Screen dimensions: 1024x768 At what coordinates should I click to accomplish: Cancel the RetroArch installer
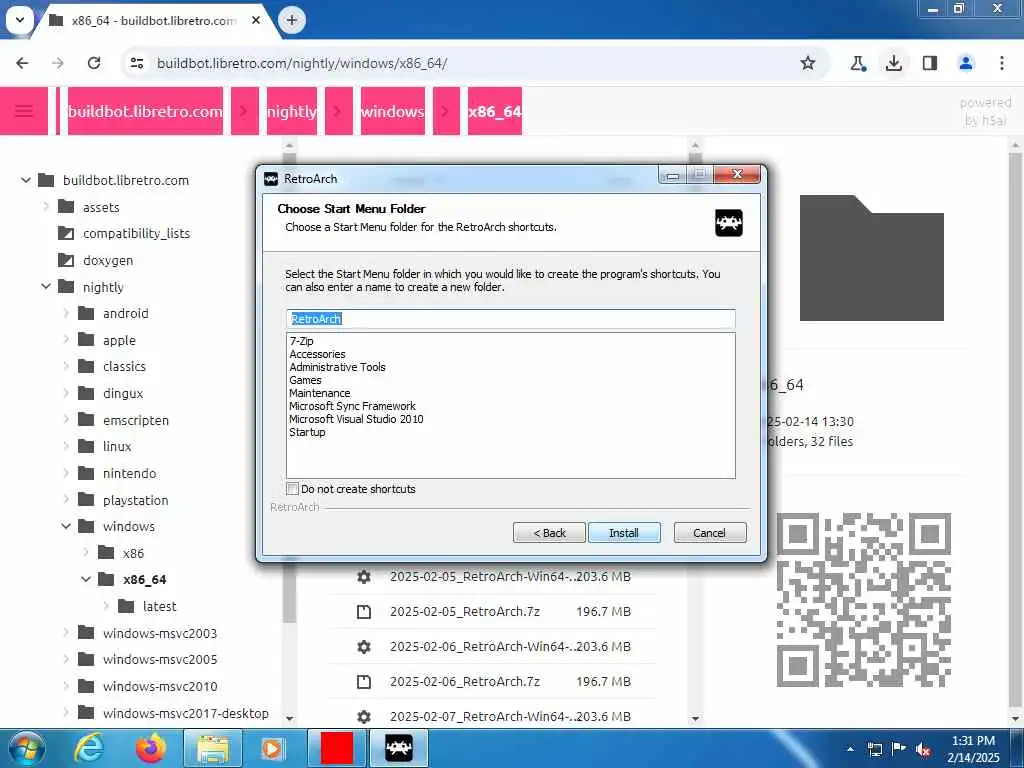click(709, 533)
